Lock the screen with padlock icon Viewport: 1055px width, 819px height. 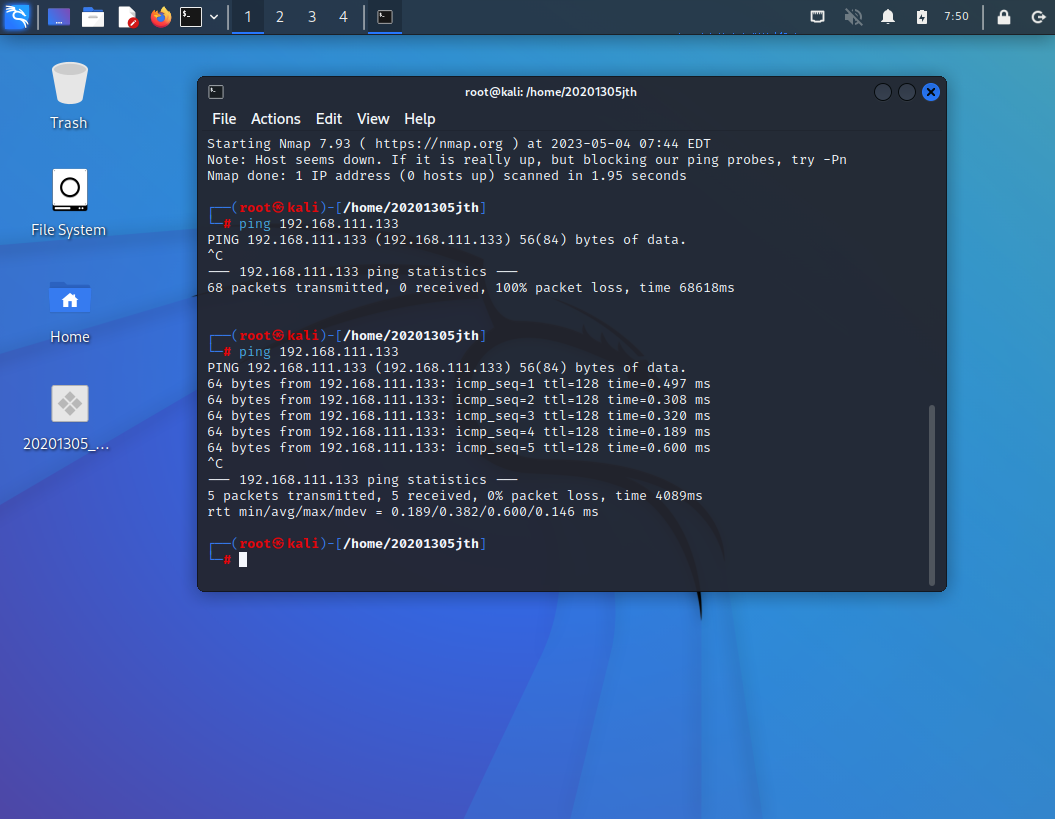1004,17
